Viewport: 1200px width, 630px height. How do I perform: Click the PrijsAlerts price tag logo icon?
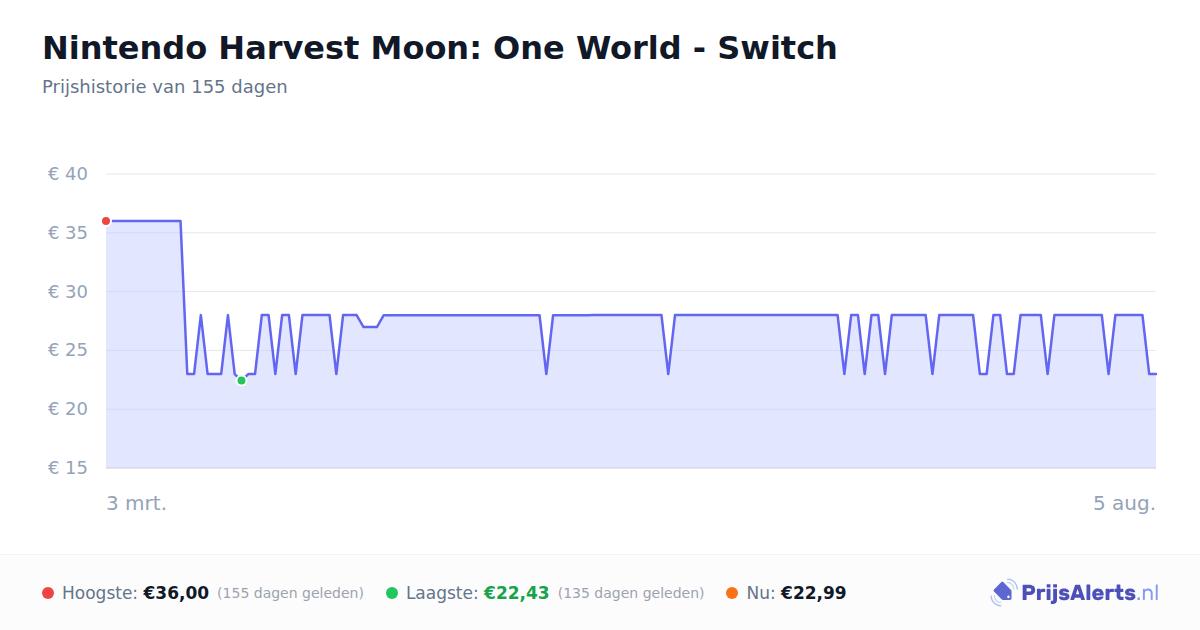point(1003,593)
